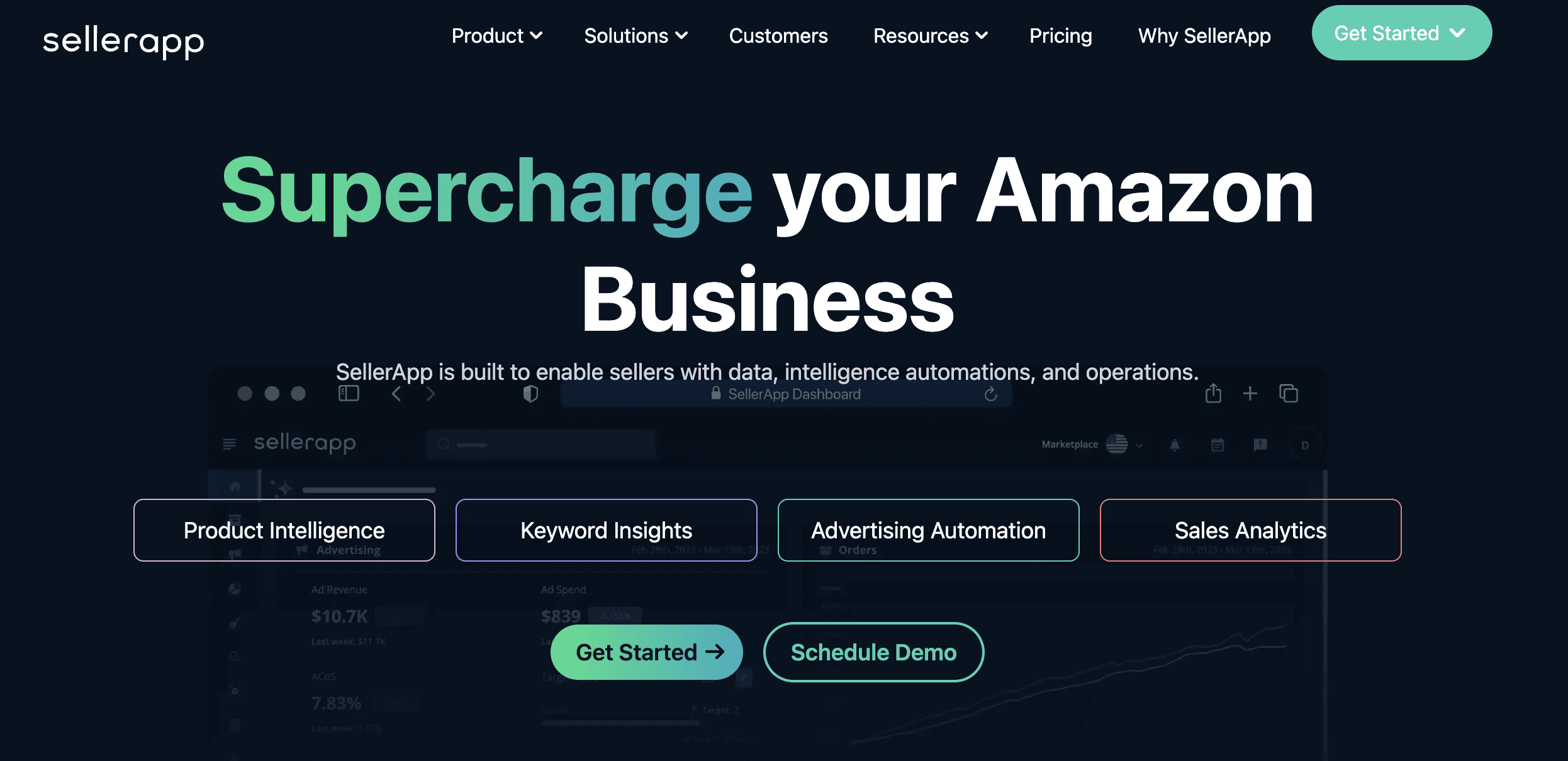
Task: Click the Keyword Insights icon tab
Action: pyautogui.click(x=606, y=530)
